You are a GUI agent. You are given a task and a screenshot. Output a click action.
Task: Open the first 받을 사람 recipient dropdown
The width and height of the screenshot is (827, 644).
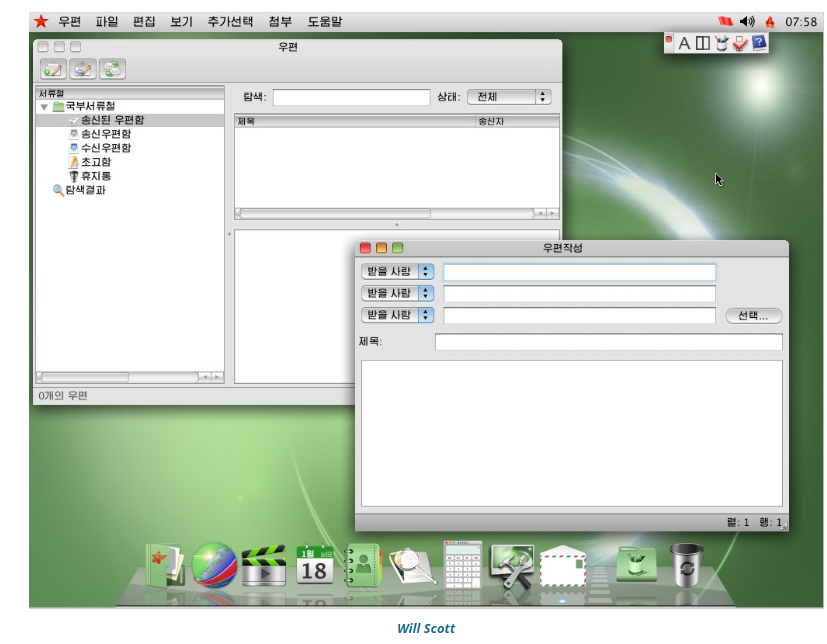397,272
